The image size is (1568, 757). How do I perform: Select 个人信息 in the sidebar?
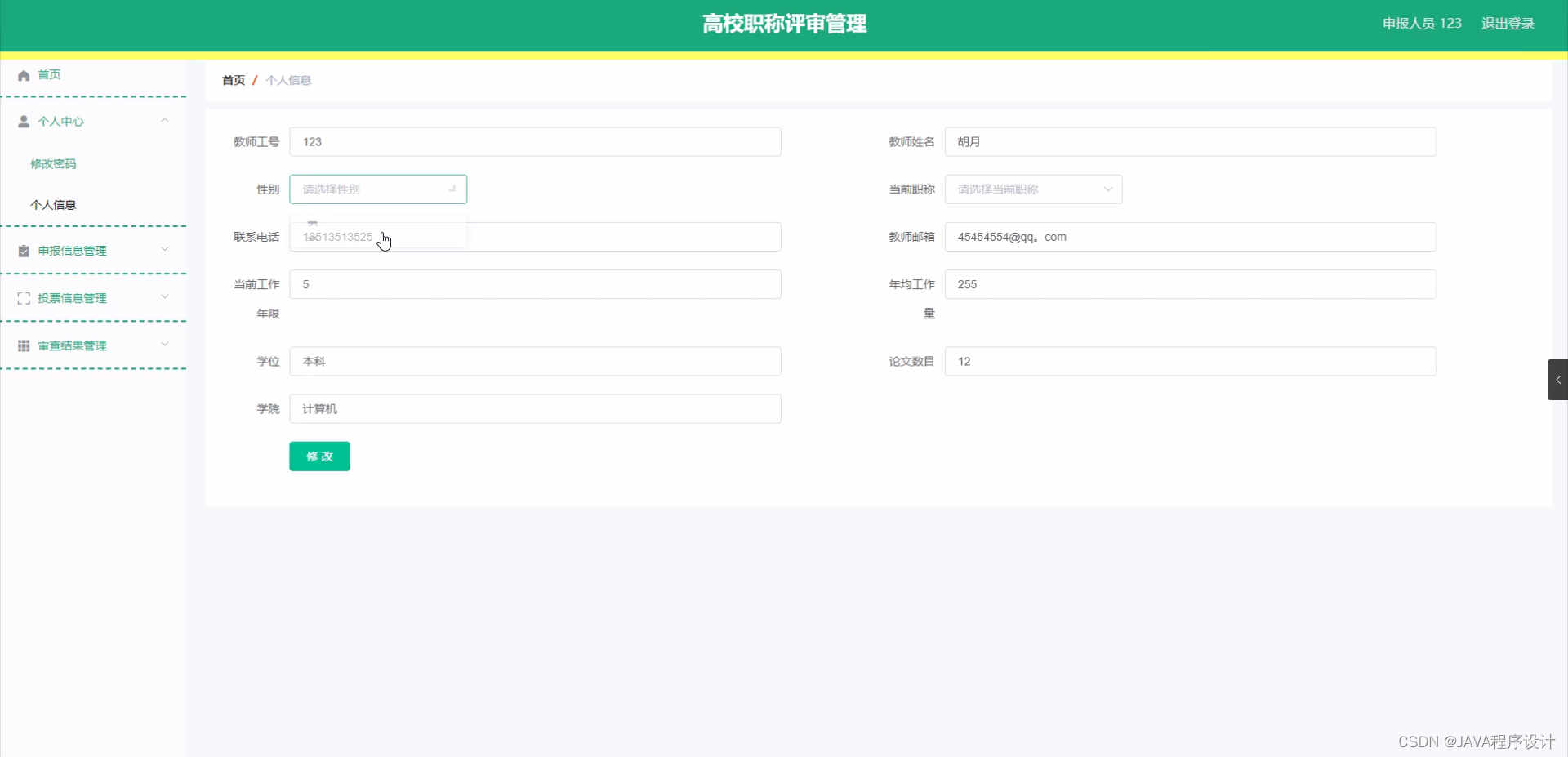pos(52,205)
